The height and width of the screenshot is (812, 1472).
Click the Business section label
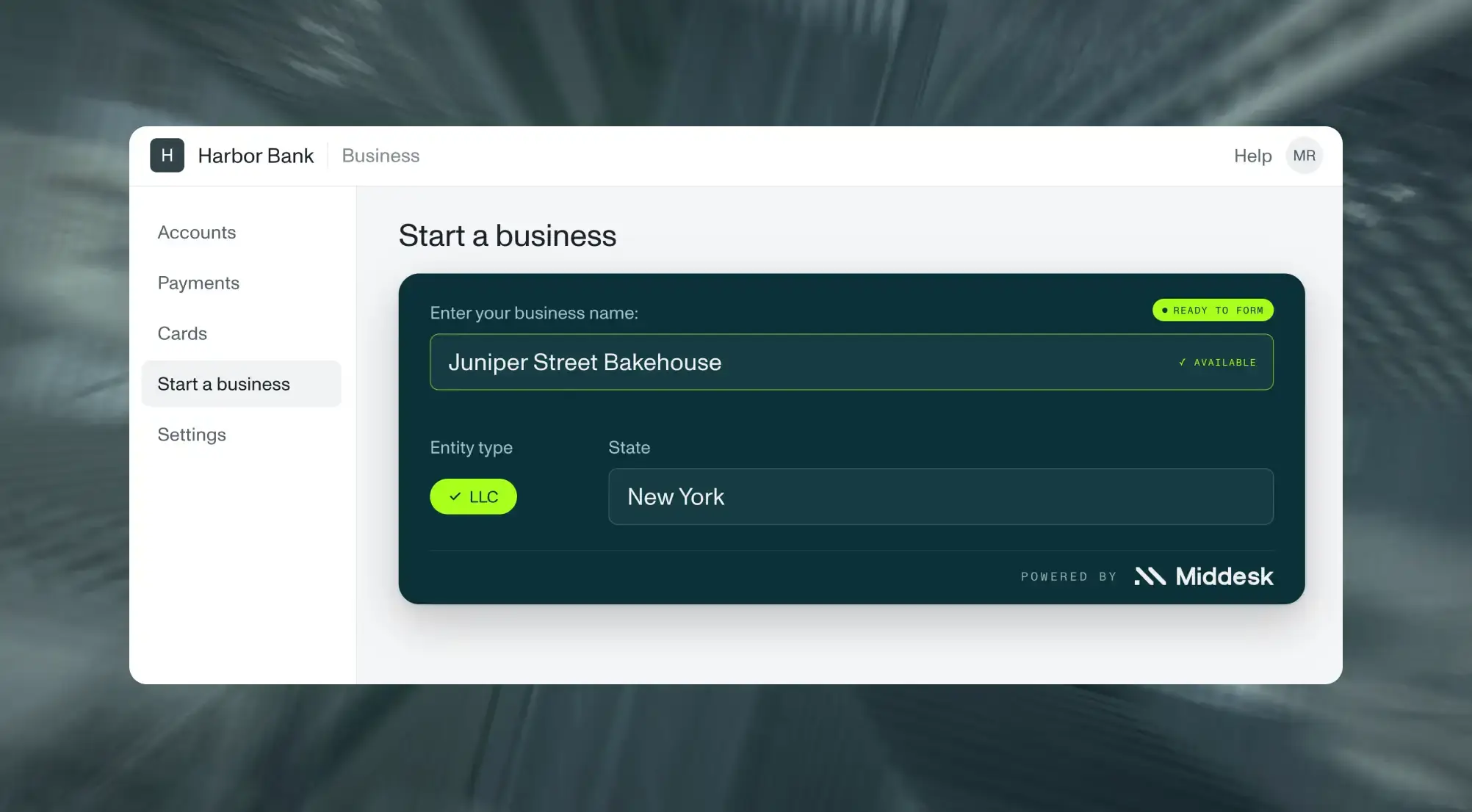coord(380,156)
